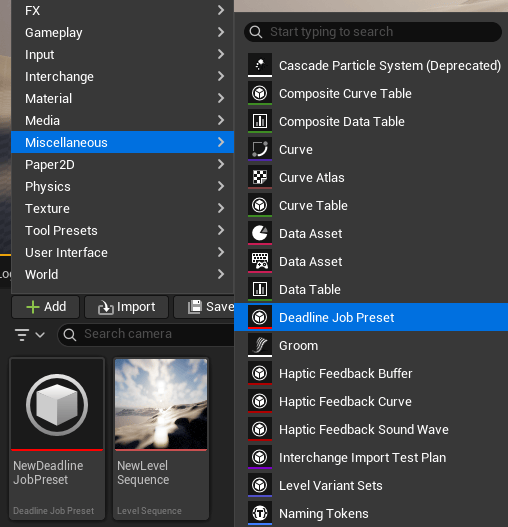
Task: Open the User Interface category
Action: tap(122, 252)
